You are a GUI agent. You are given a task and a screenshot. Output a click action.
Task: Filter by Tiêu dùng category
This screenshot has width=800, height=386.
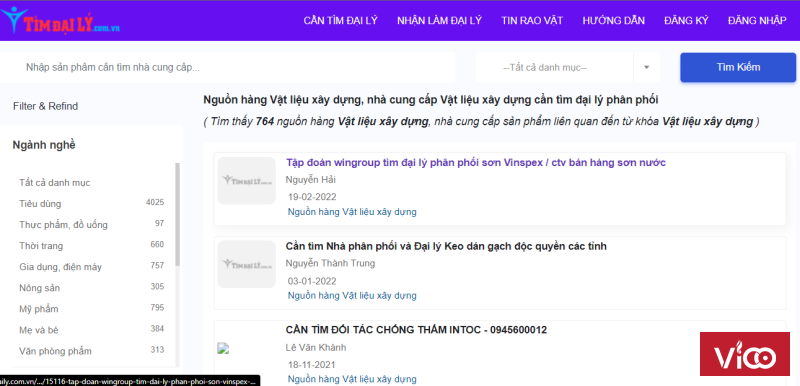(x=40, y=204)
